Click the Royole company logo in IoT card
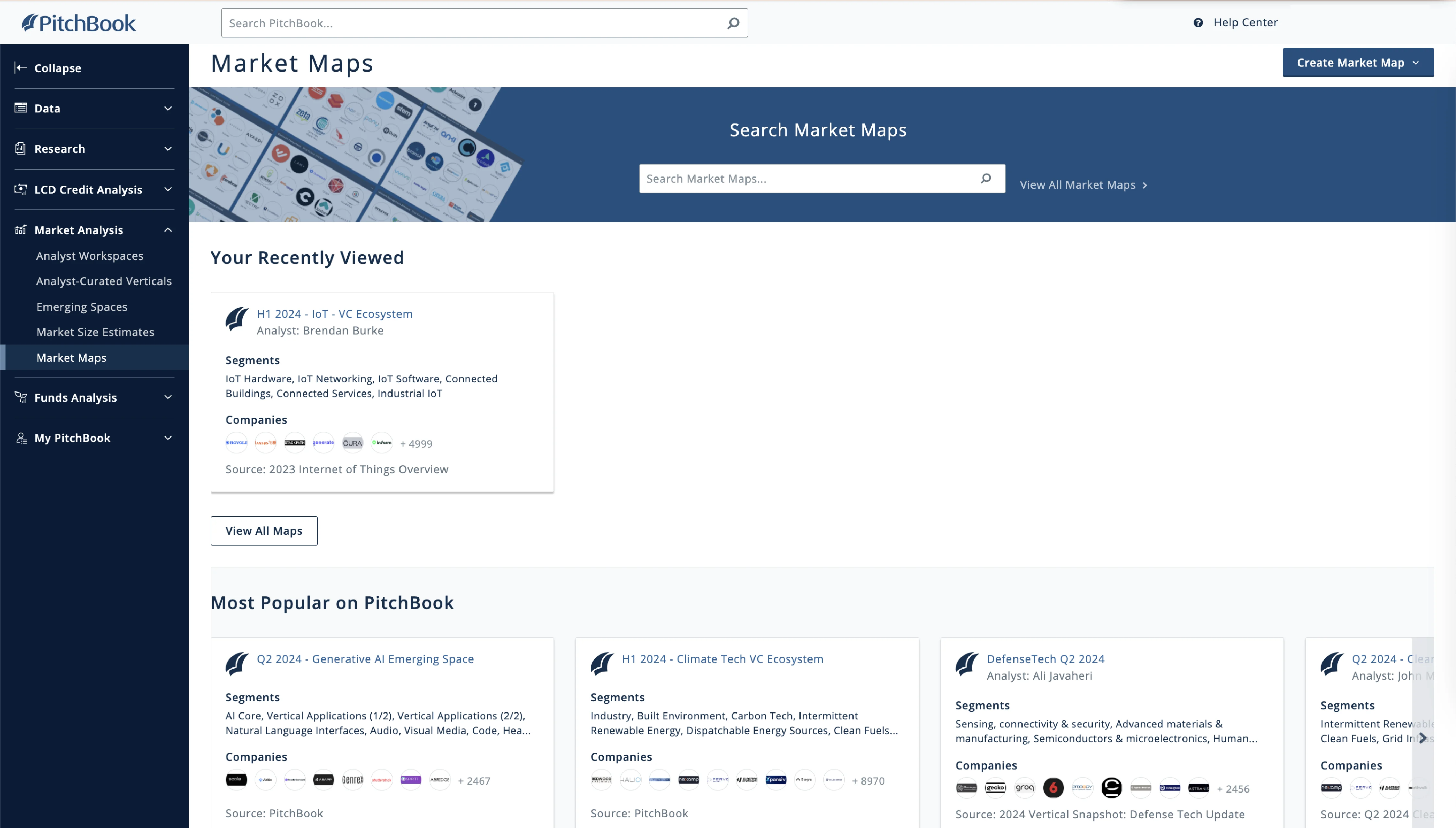The width and height of the screenshot is (1456, 828). point(237,443)
